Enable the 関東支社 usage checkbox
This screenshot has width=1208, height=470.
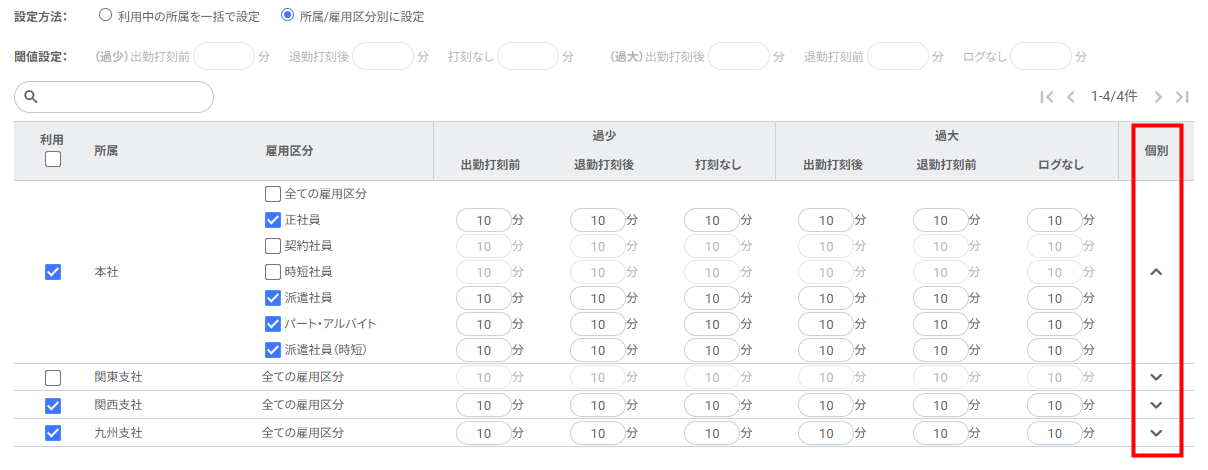point(53,377)
